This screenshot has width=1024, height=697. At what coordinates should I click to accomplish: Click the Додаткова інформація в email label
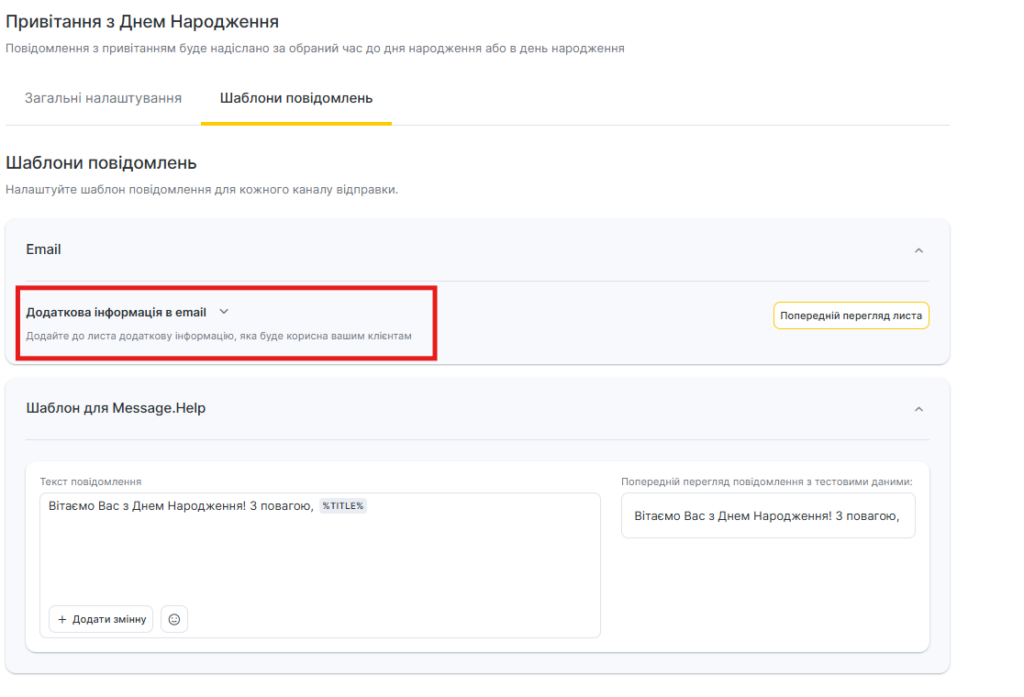pos(116,312)
